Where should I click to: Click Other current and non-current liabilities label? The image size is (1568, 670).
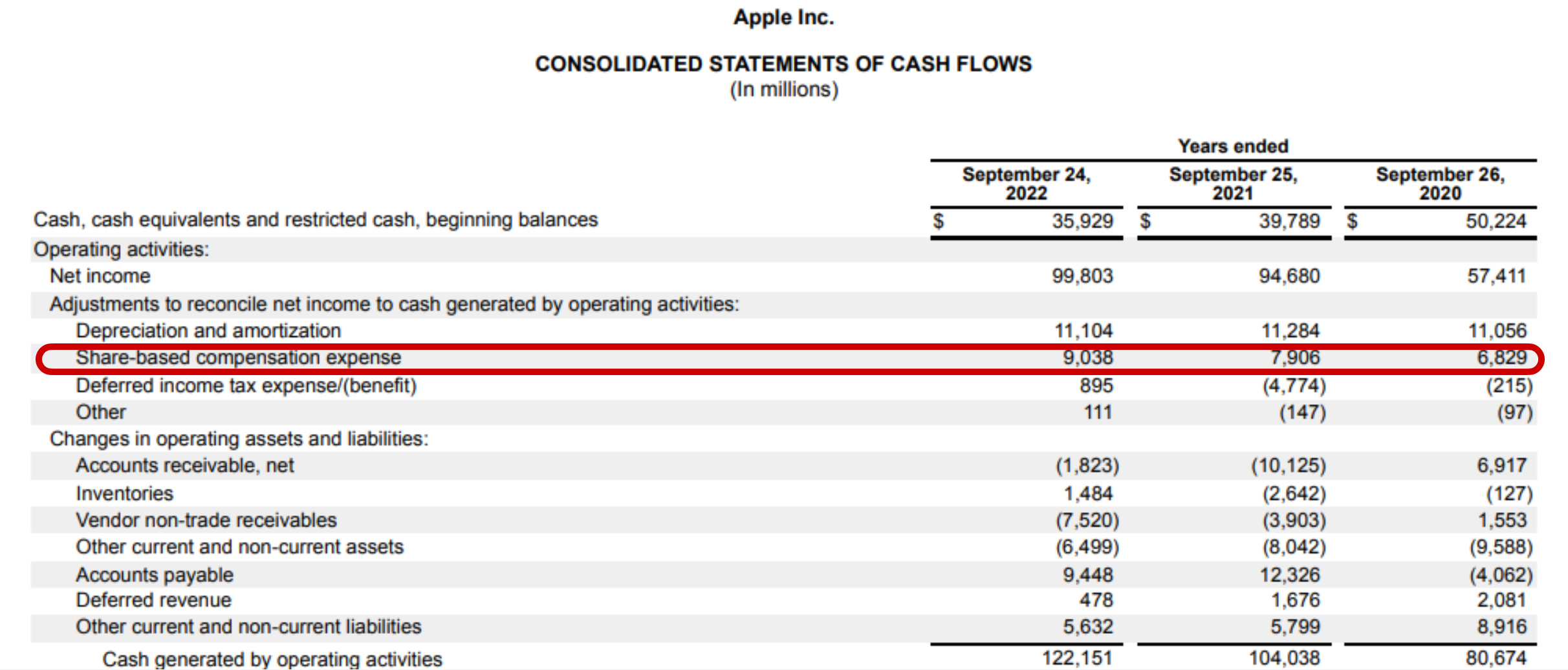pos(248,627)
